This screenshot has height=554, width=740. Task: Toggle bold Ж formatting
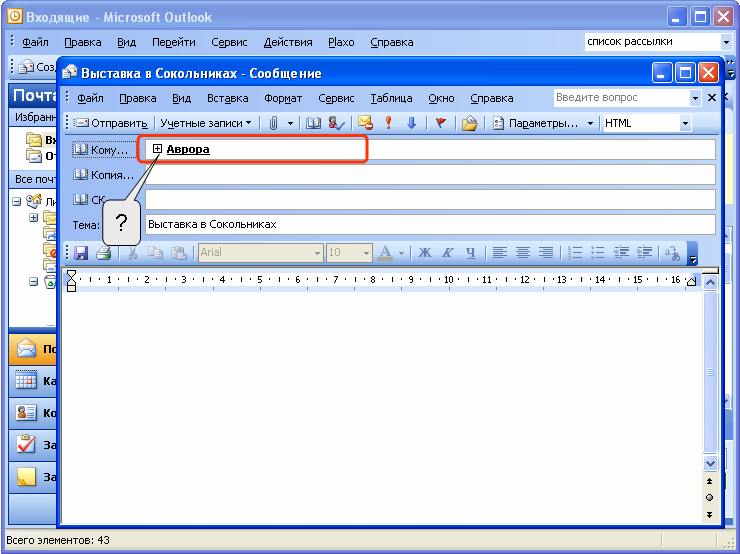(x=425, y=252)
